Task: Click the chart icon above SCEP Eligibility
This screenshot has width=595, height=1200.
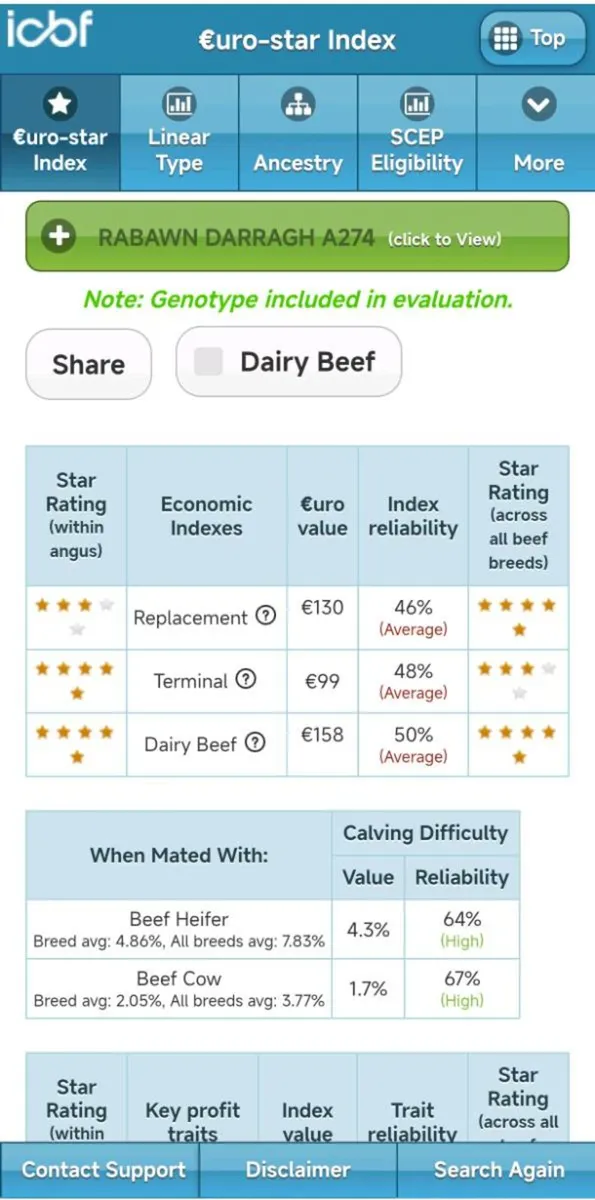Action: pos(417,102)
